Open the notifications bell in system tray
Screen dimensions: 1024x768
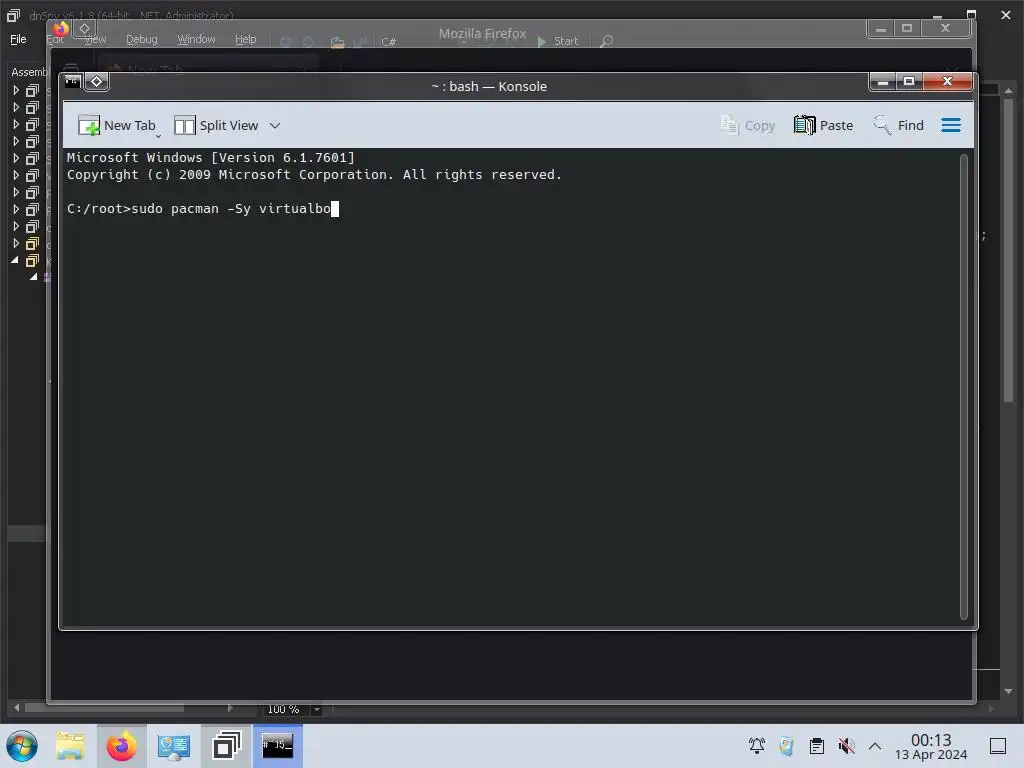pyautogui.click(x=757, y=746)
